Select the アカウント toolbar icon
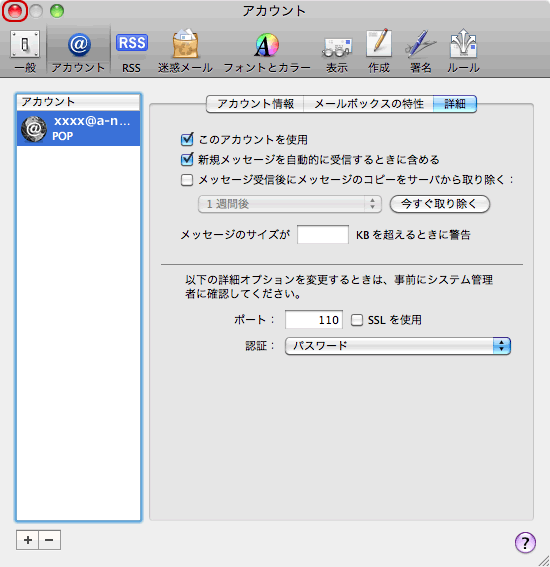Viewport: 550px width, 567px height. [78, 51]
